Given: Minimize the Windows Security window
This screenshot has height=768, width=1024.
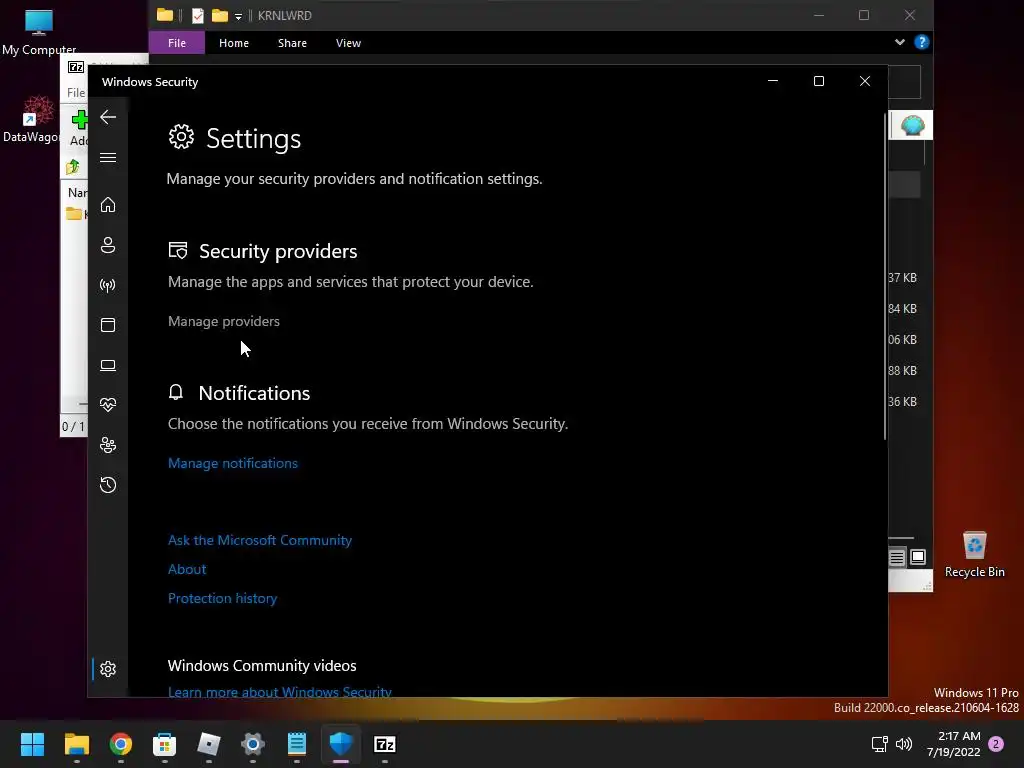Looking at the screenshot, I should [773, 81].
